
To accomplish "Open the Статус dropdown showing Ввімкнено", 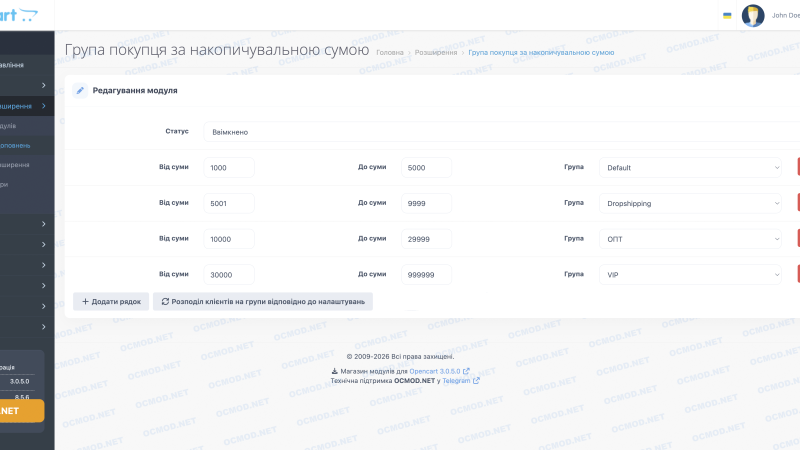I will click(502, 132).
